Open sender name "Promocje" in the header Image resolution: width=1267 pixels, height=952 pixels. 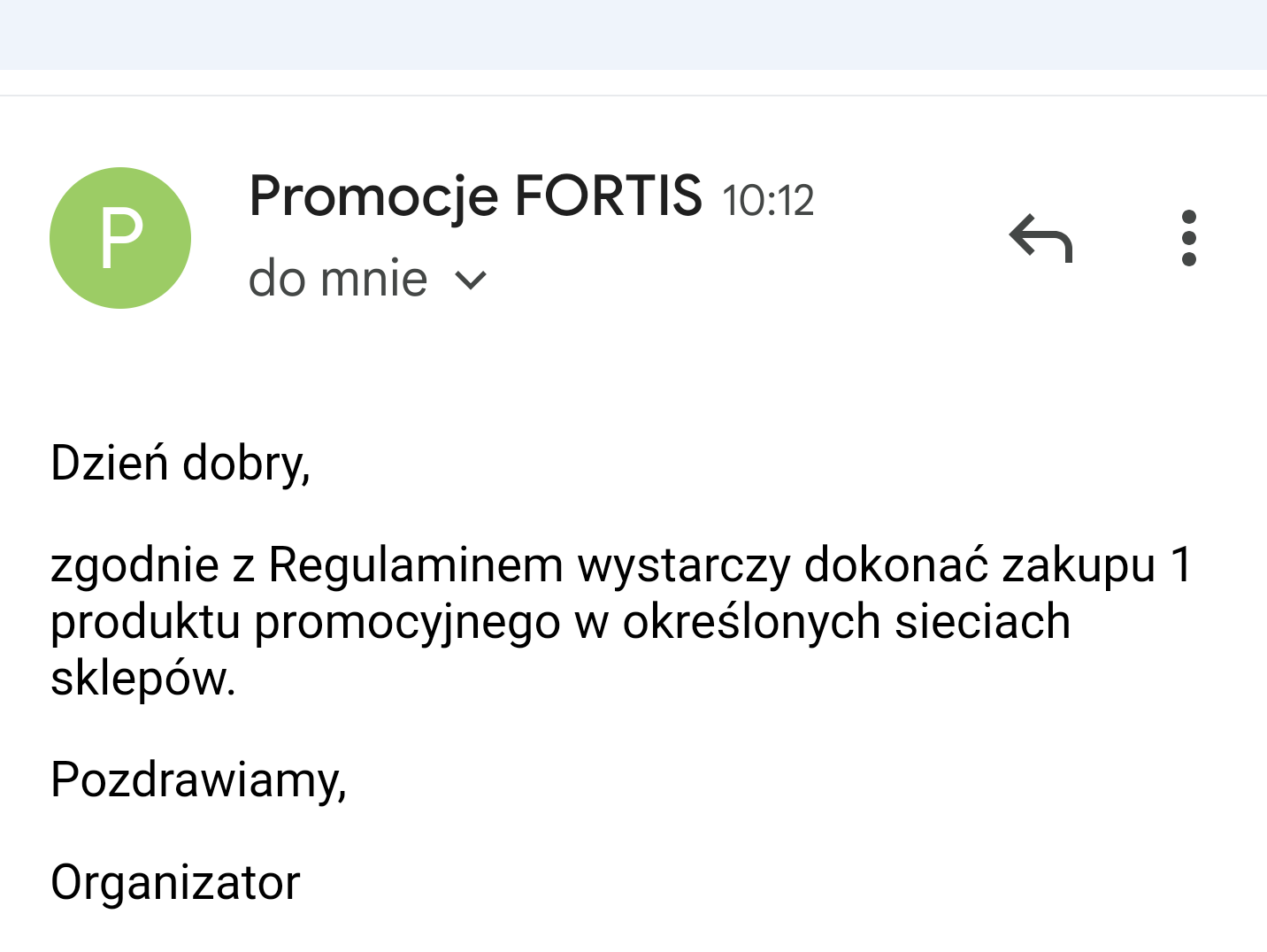click(373, 196)
